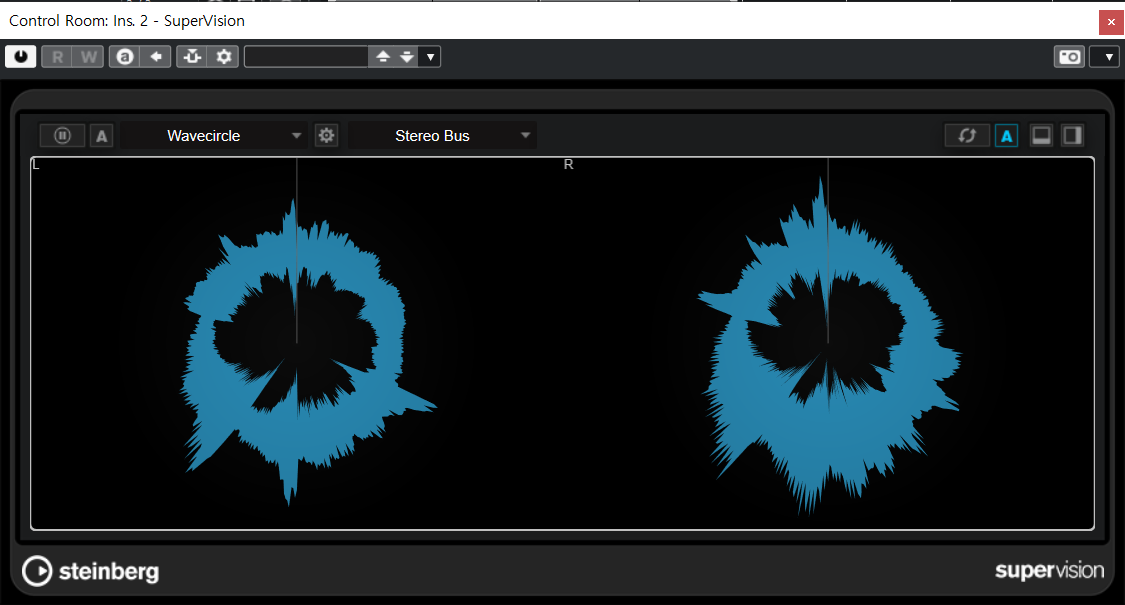
Task: Switch between A/B settings
Action: (124, 57)
